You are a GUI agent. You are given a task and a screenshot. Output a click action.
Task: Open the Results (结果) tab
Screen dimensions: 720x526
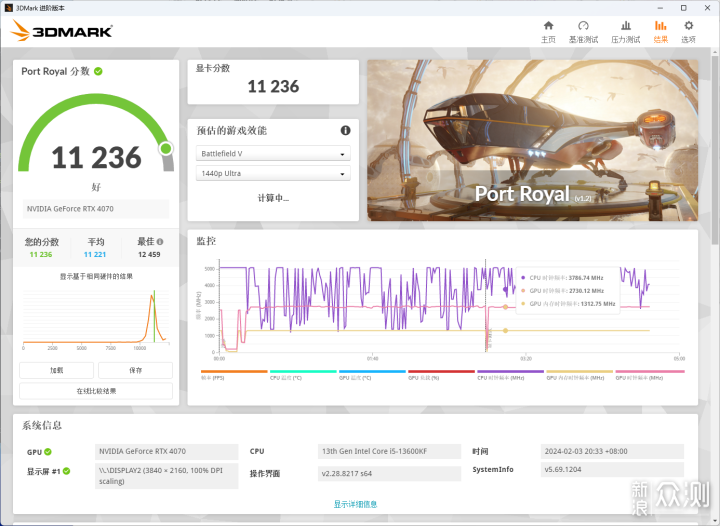coord(660,32)
